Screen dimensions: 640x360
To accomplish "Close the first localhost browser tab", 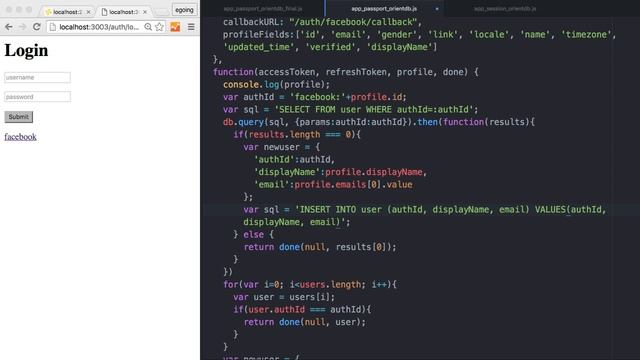I will point(89,12).
